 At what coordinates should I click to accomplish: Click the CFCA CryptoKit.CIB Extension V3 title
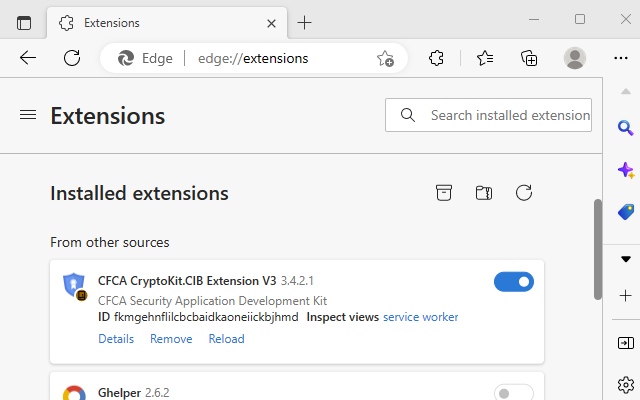click(x=187, y=281)
